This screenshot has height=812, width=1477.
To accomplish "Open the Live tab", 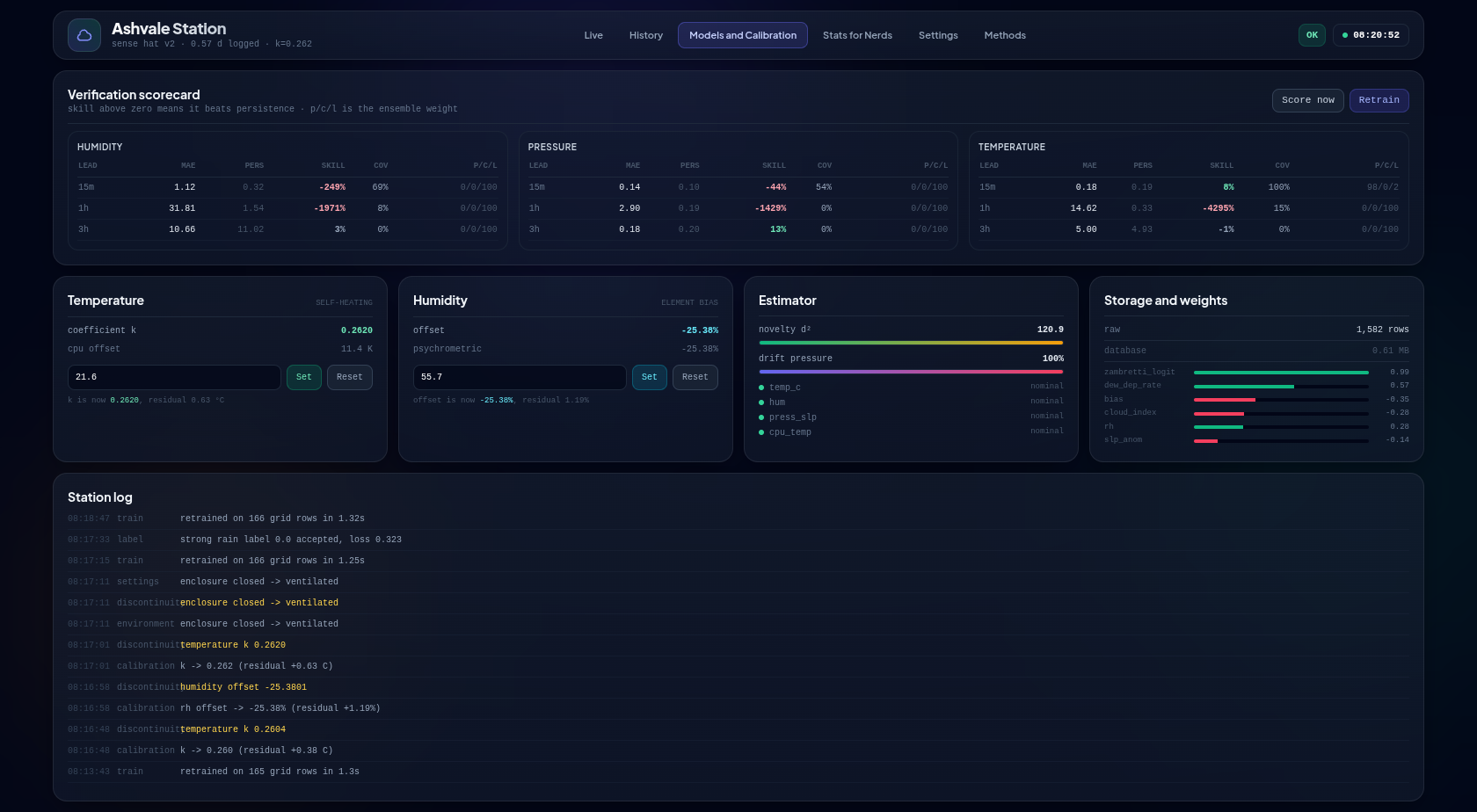I will (593, 35).
